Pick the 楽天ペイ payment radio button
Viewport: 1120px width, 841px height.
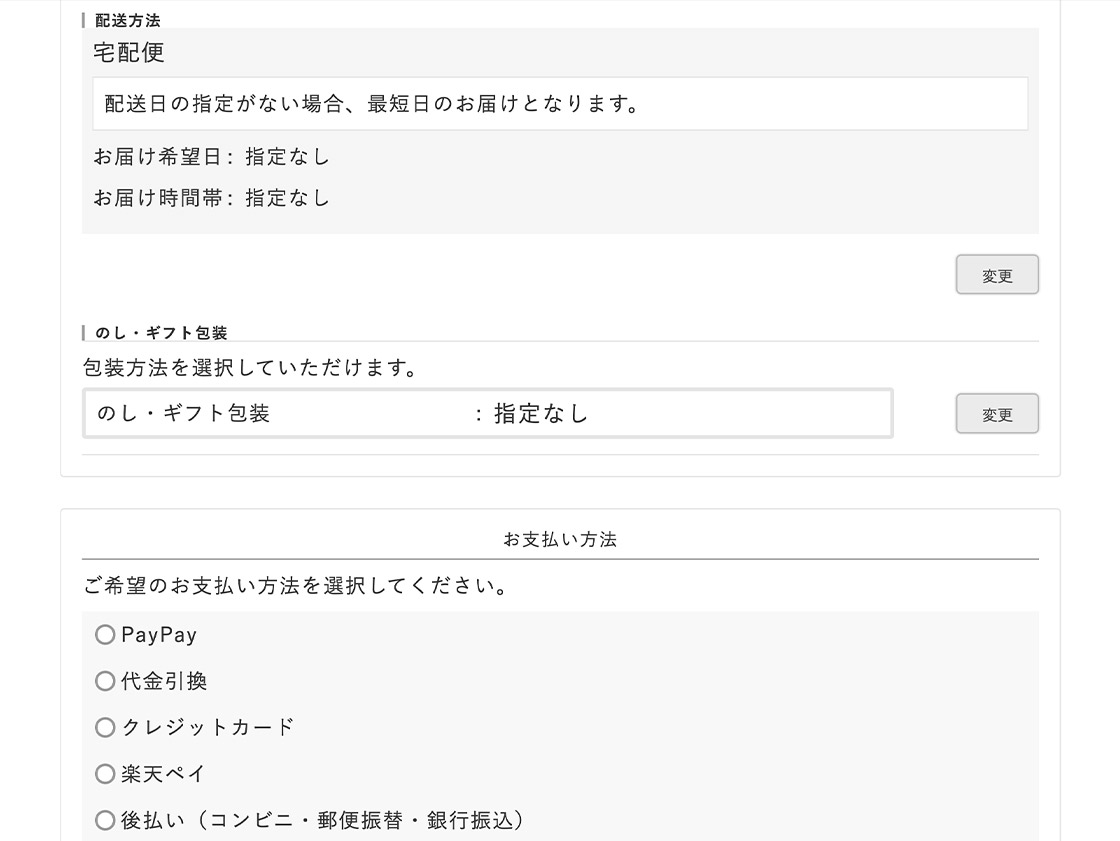105,774
